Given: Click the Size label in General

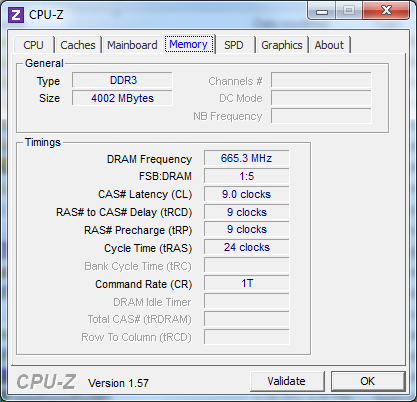Looking at the screenshot, I should coord(49,98).
